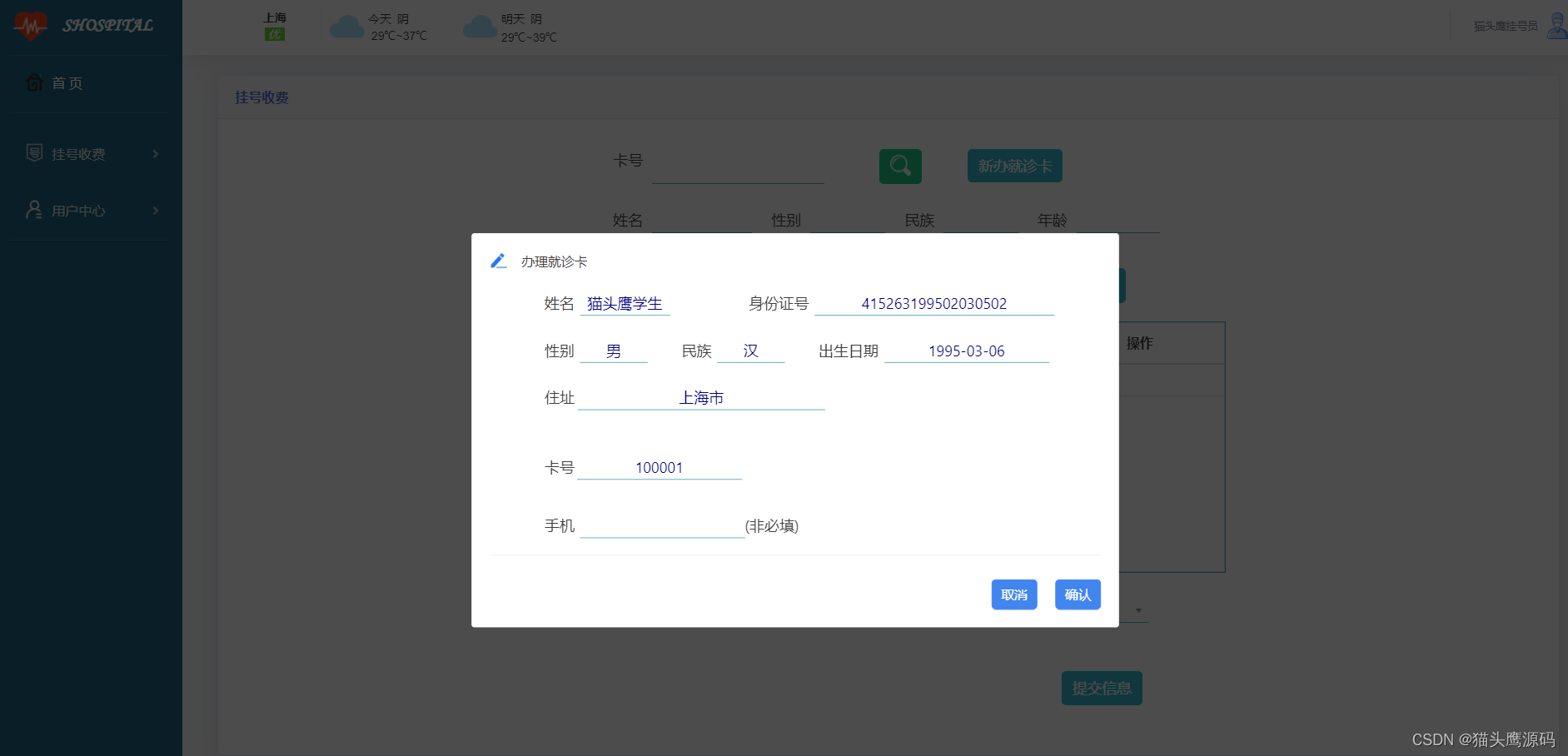Image resolution: width=1568 pixels, height=756 pixels.
Task: Click the 取消 button
Action: (x=1014, y=594)
